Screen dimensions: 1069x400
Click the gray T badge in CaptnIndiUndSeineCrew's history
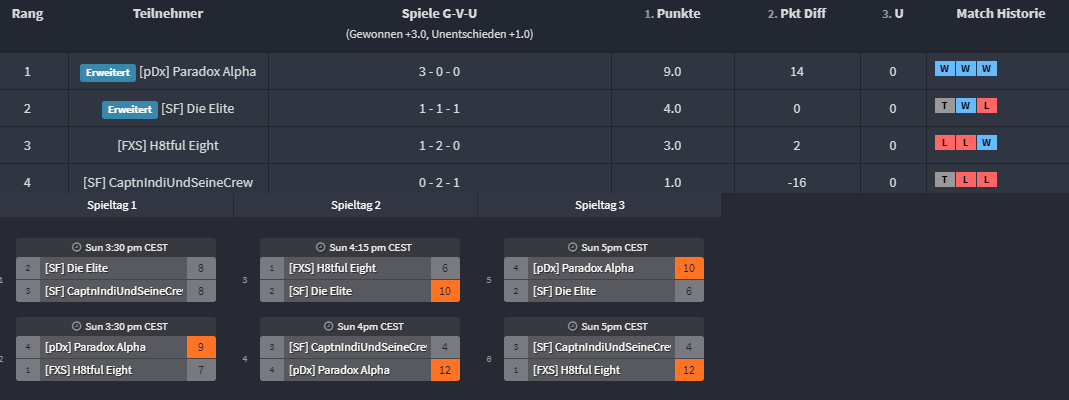point(943,180)
